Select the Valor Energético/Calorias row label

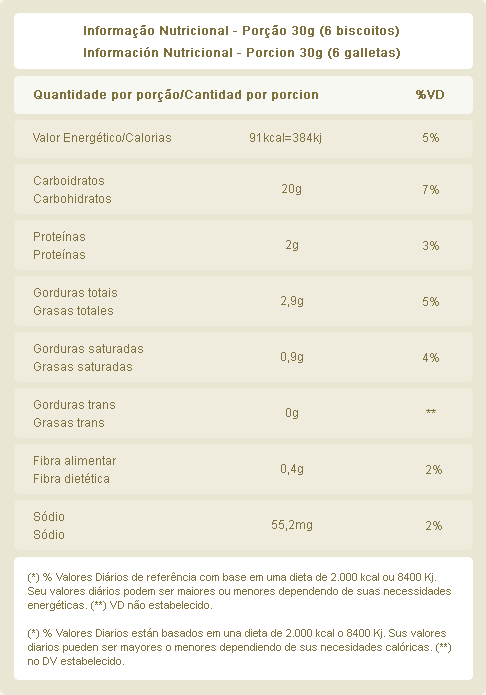click(x=102, y=138)
